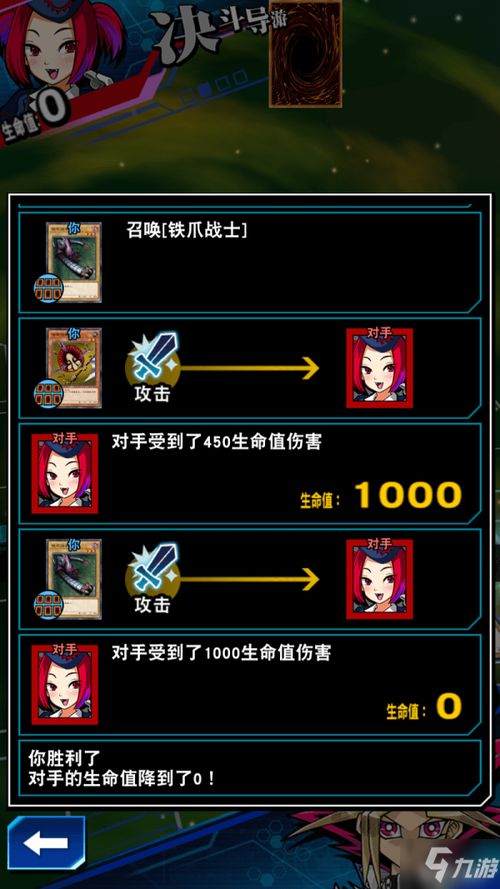
Task: Tap the face-down card at top
Action: pyautogui.click(x=306, y=54)
